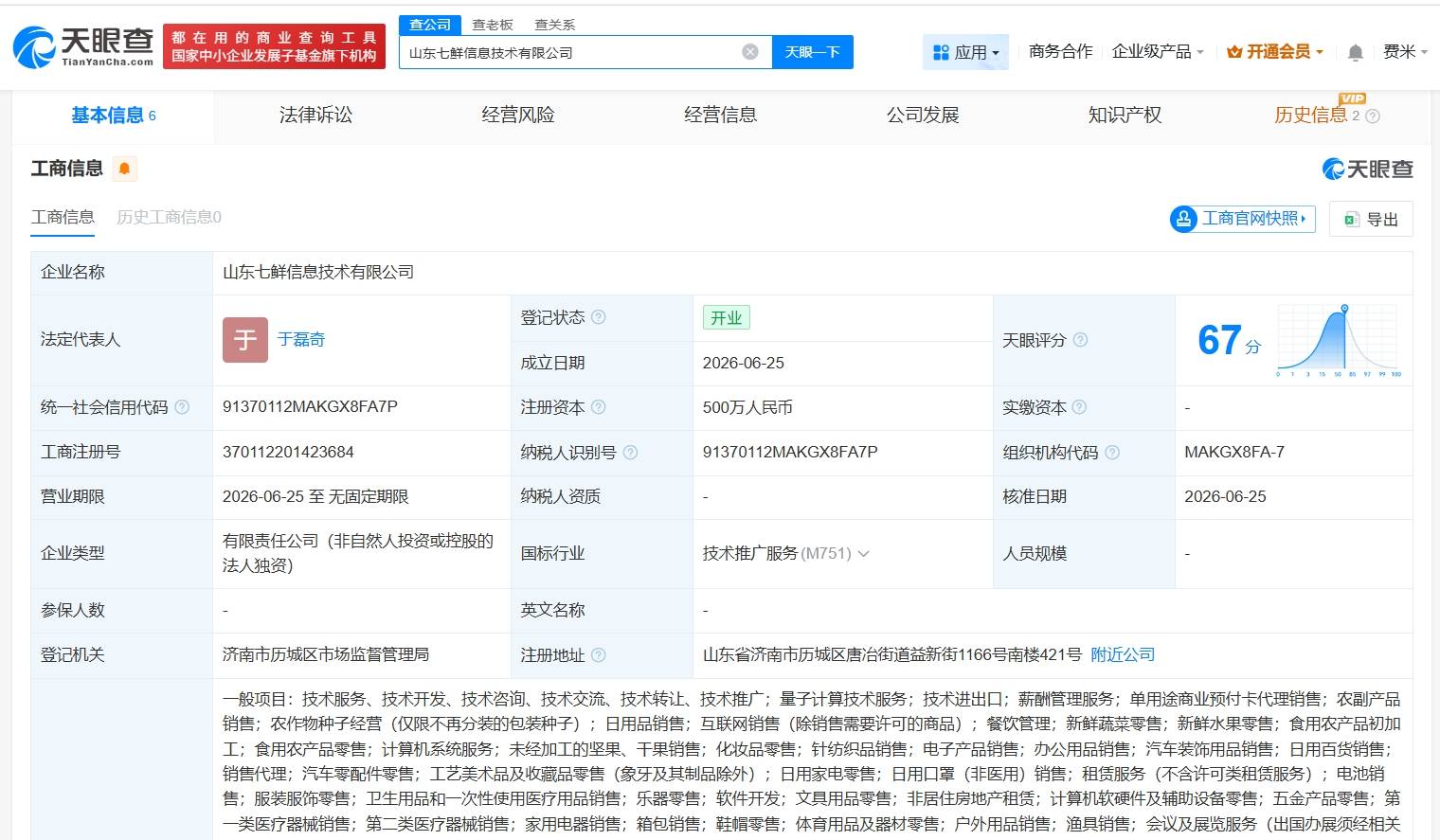This screenshot has height=840, width=1440.
Task: Clear the search box text
Action: point(750,52)
